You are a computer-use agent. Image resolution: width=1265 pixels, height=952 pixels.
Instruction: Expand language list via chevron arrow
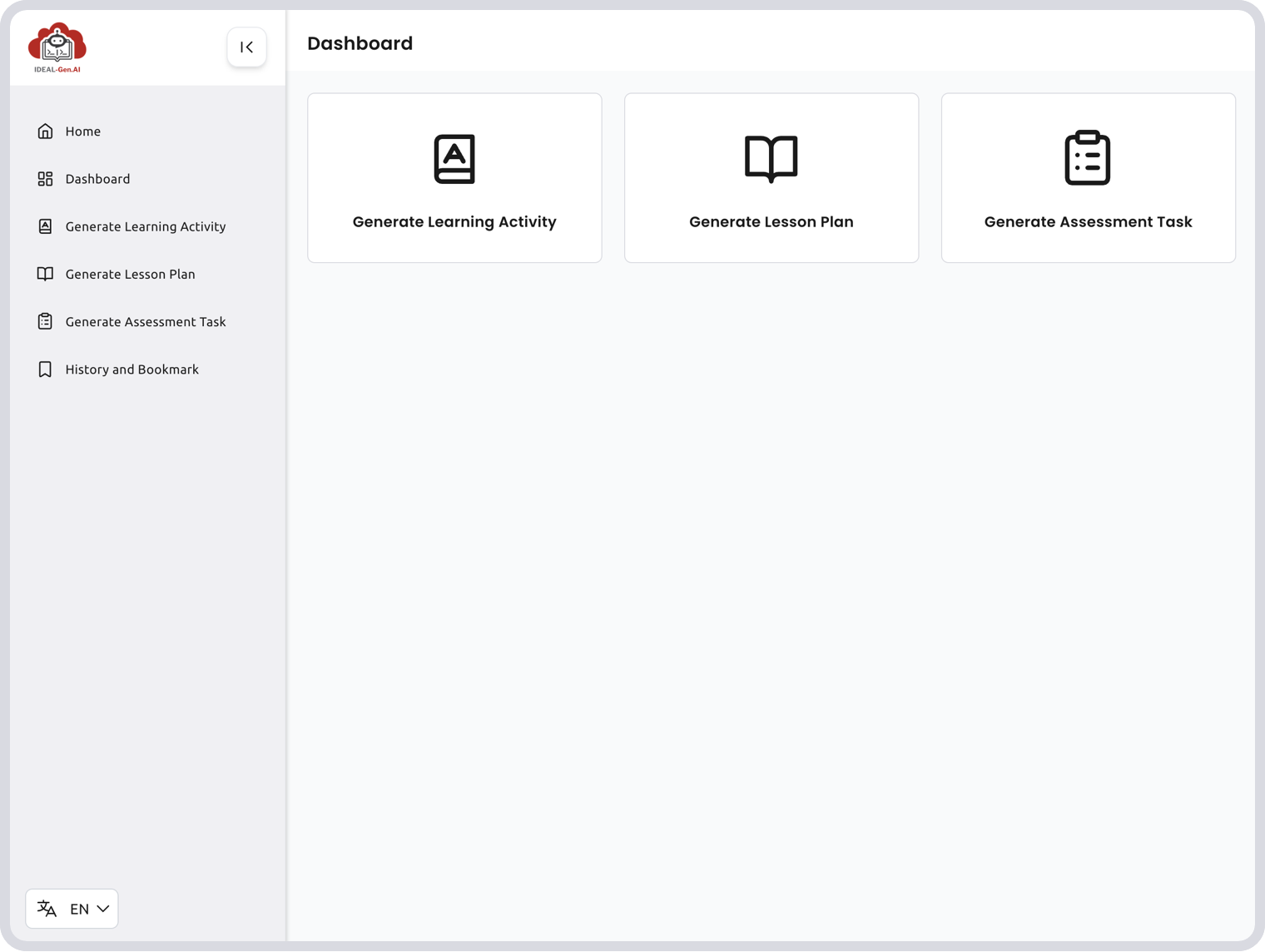[x=103, y=909]
